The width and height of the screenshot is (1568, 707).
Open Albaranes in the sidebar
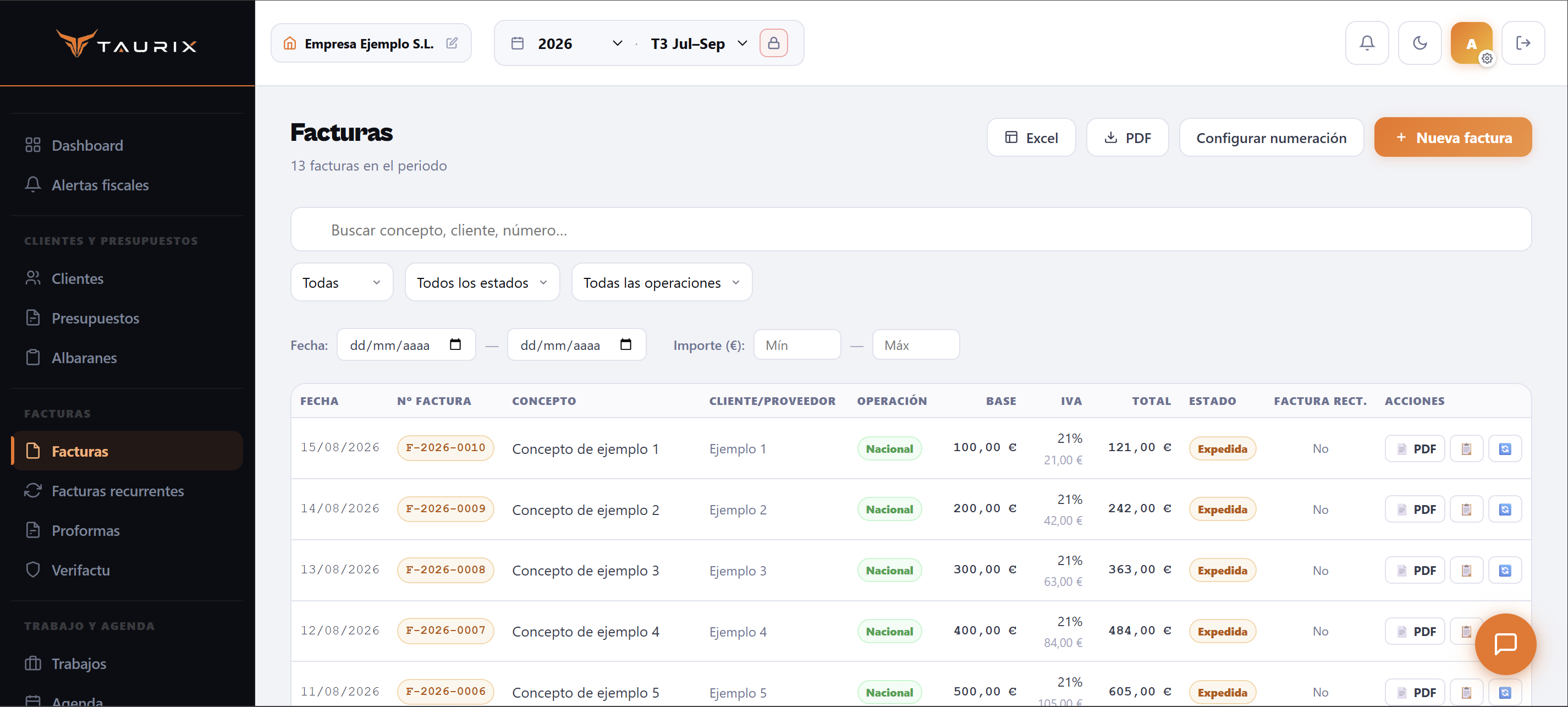click(126, 358)
